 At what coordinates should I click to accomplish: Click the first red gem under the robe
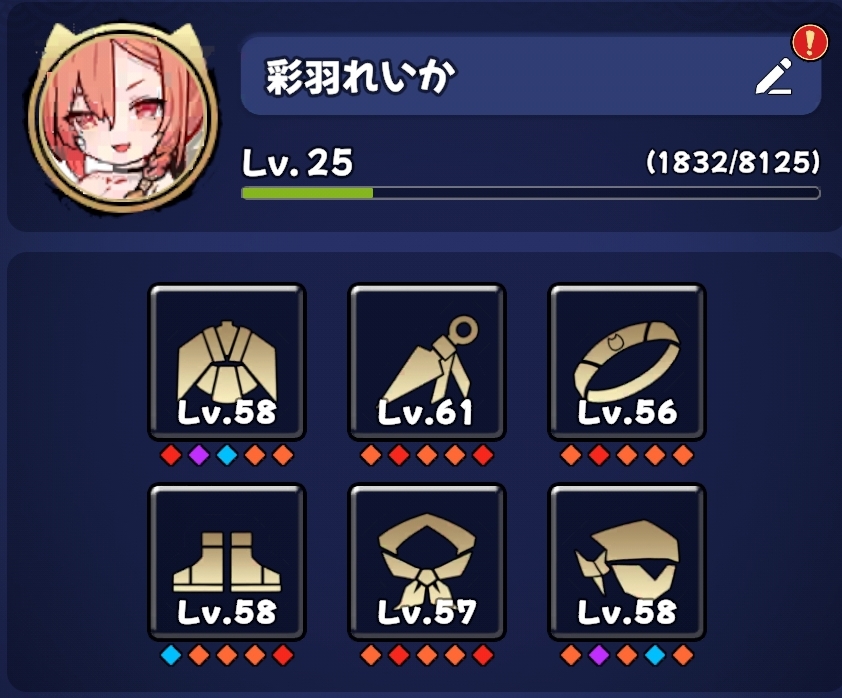171,455
